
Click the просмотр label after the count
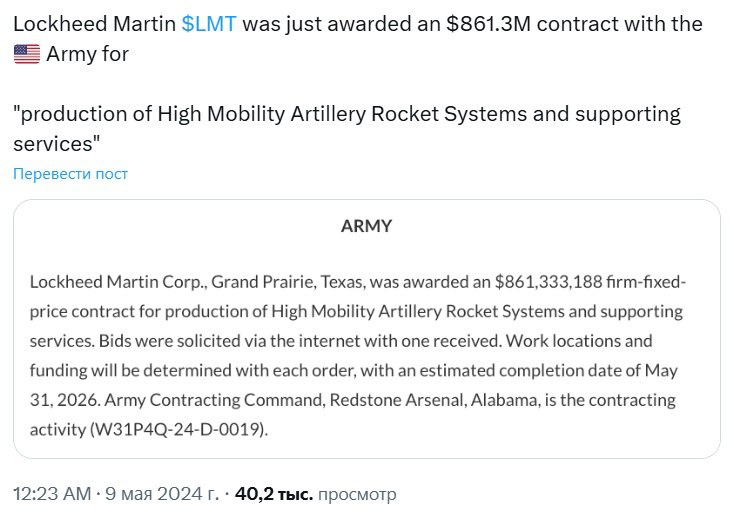pyautogui.click(x=357, y=494)
